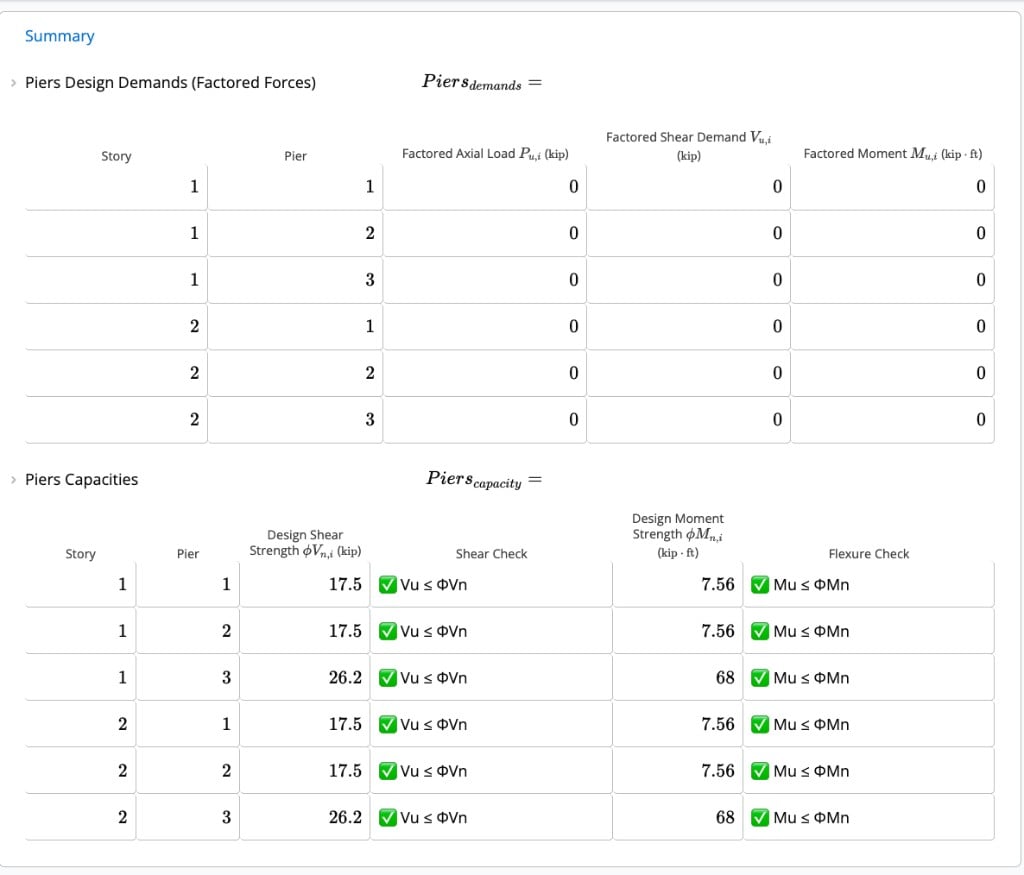Click Mu ≤ ΦMn text for story 2 pier 2
The height and width of the screenshot is (875, 1024).
(x=811, y=771)
